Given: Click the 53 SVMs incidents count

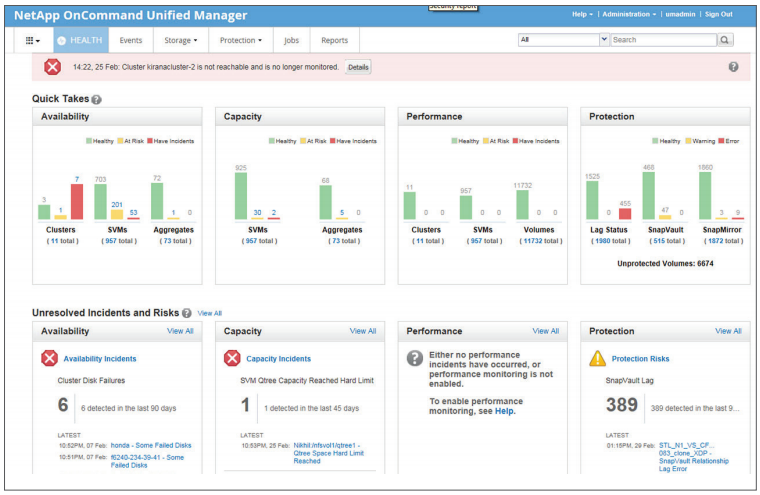Looking at the screenshot, I should tap(133, 212).
